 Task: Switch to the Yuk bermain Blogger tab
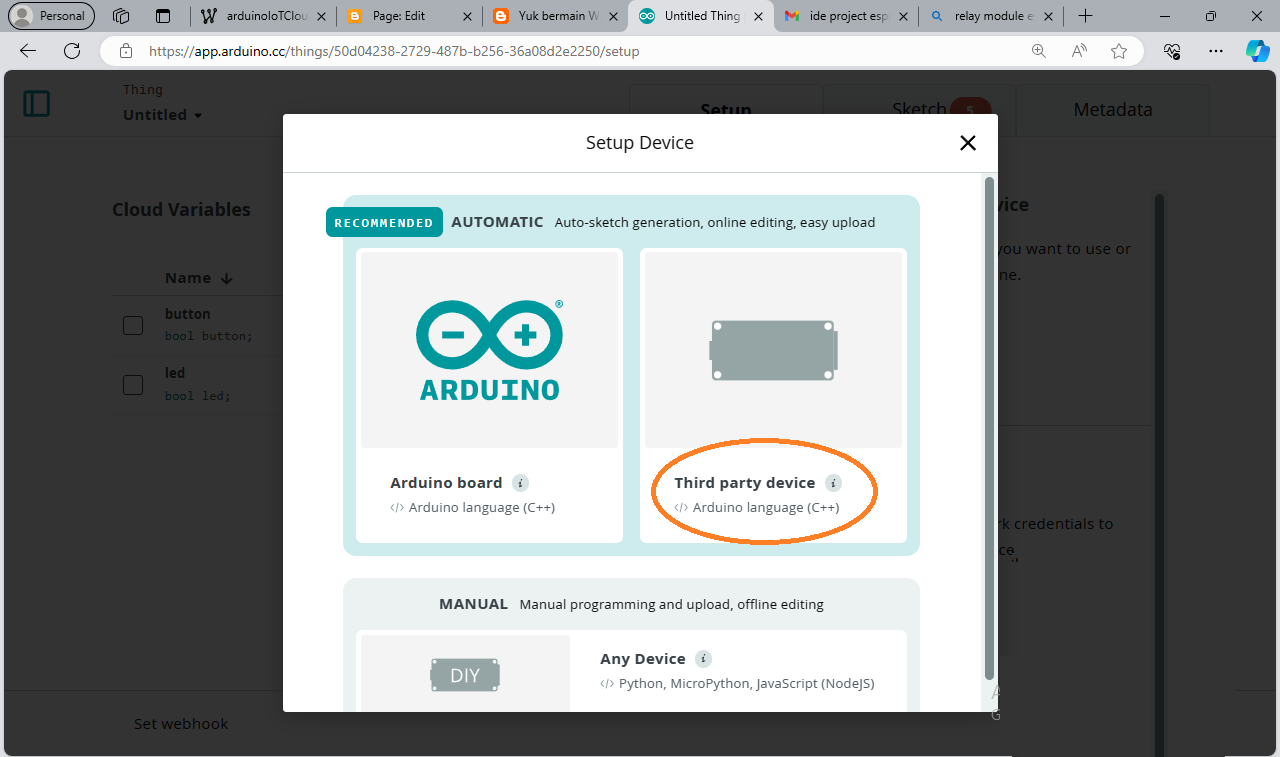click(x=556, y=16)
